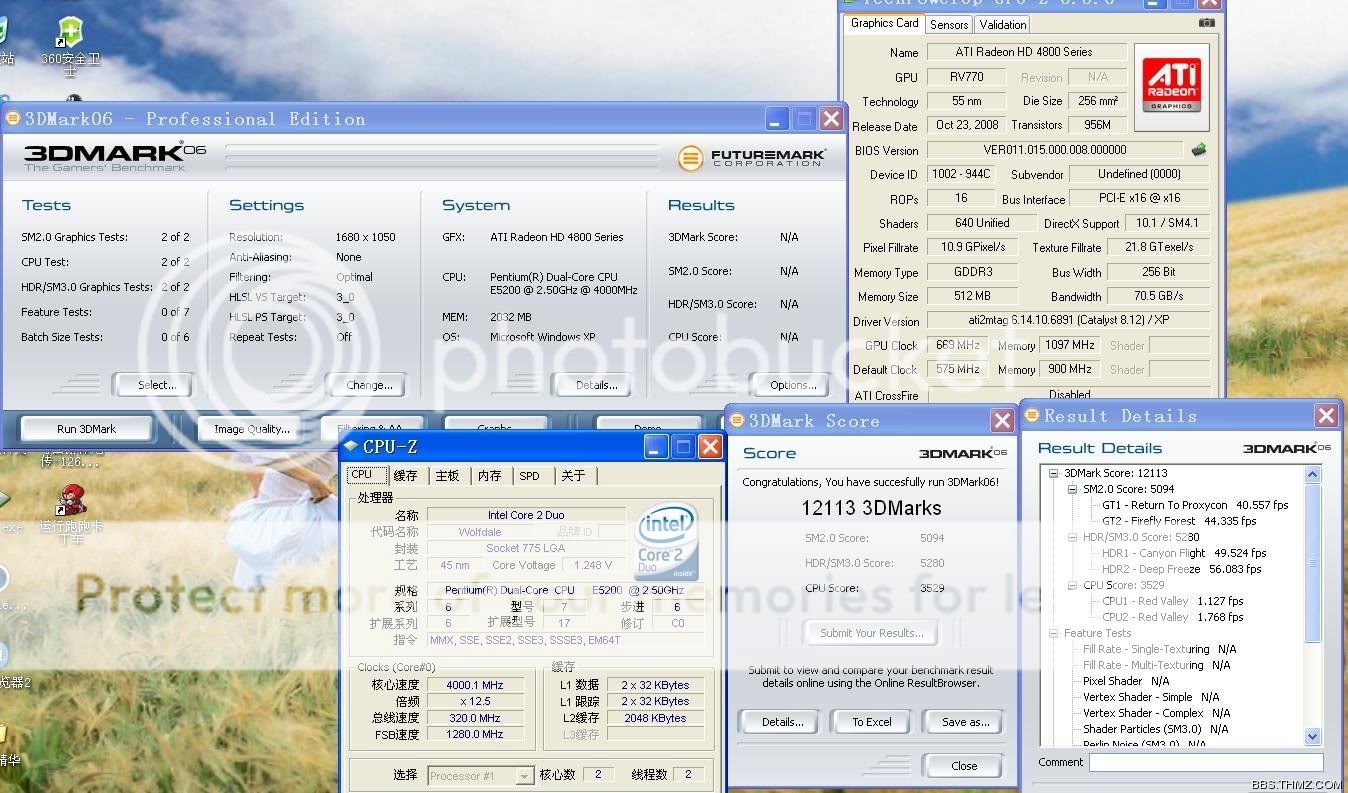Minimize the CPU-Z window
This screenshot has height=793, width=1348.
pos(656,446)
